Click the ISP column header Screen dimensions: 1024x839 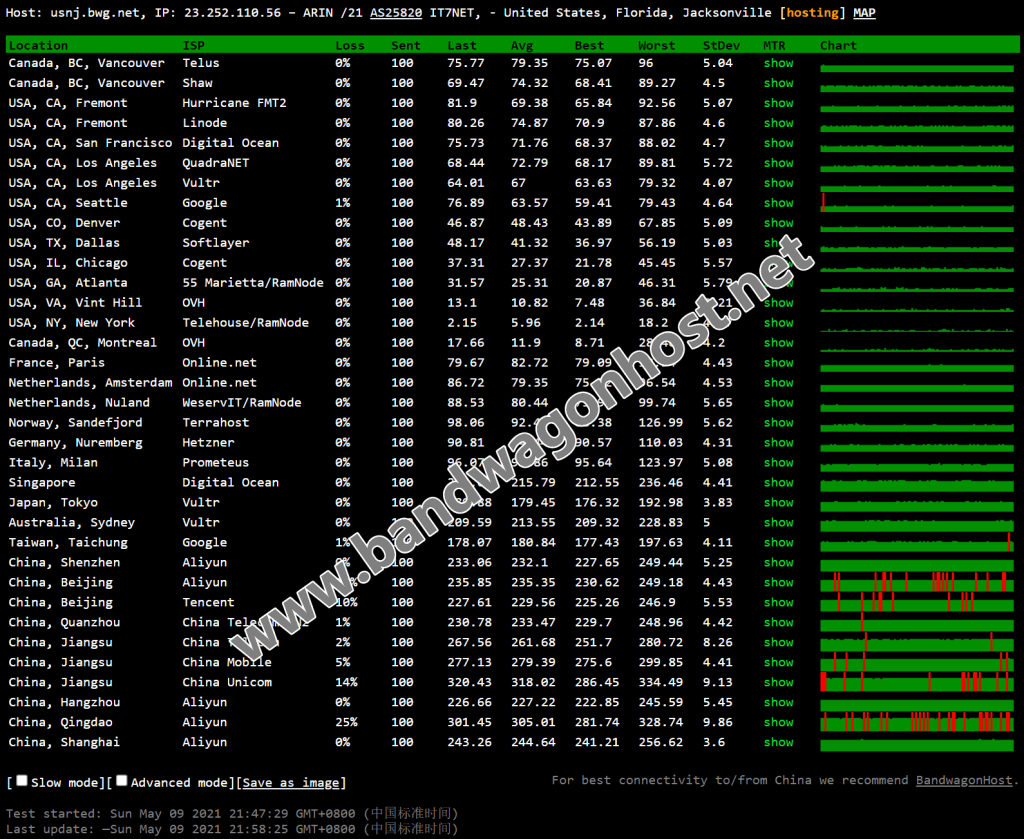193,46
